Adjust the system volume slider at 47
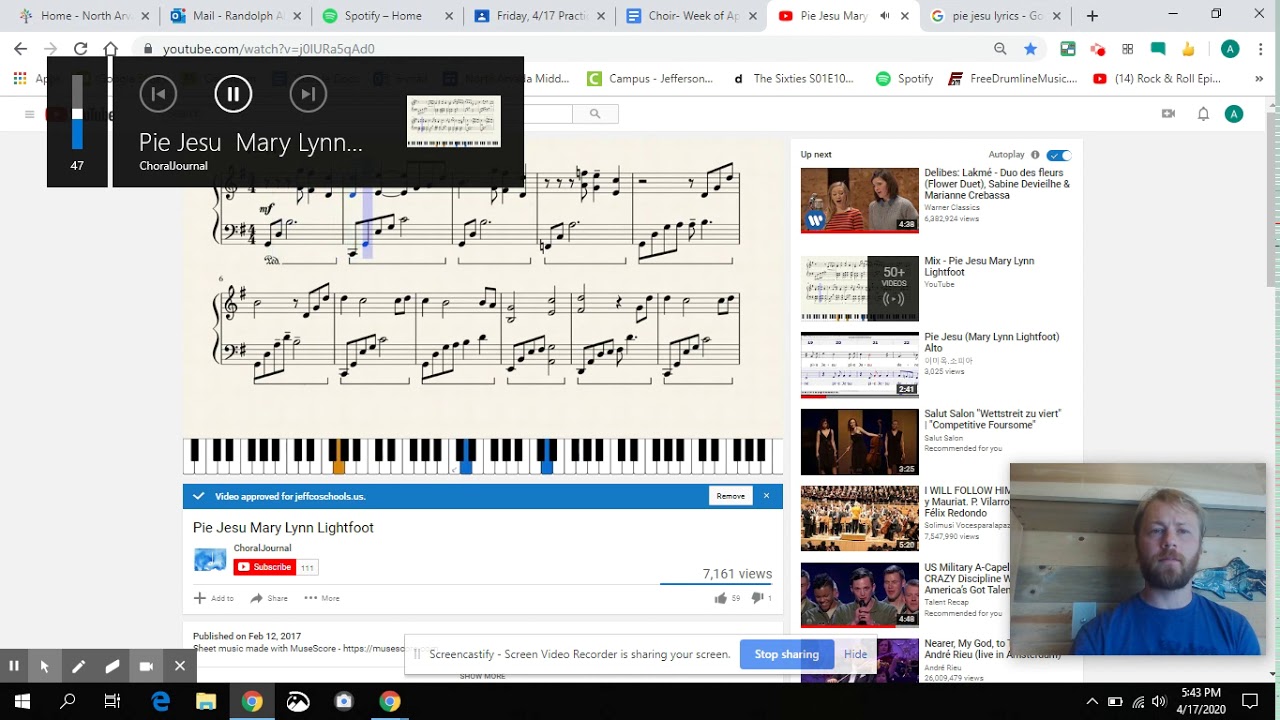Image resolution: width=1280 pixels, height=720 pixels. pos(77,112)
